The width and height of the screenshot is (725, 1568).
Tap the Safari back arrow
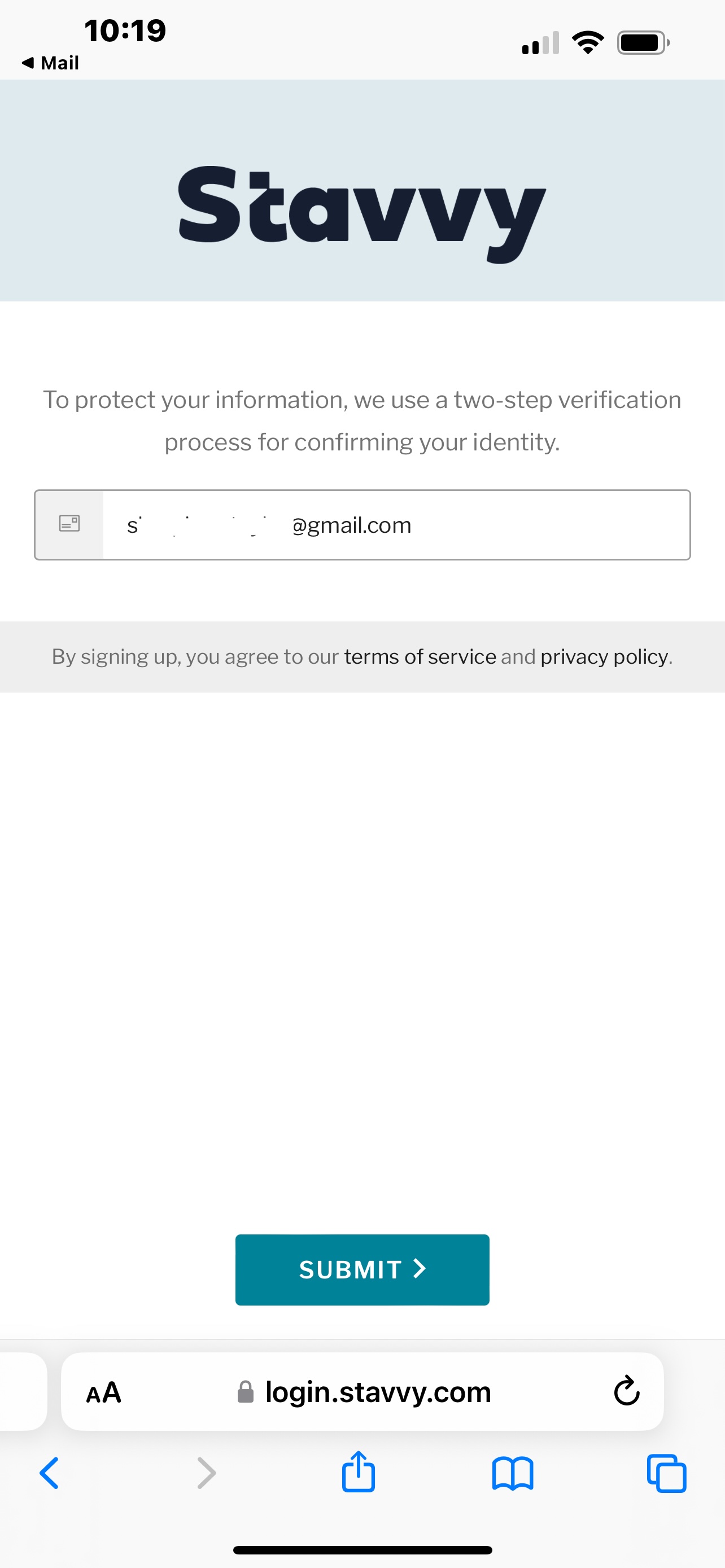click(x=49, y=1473)
